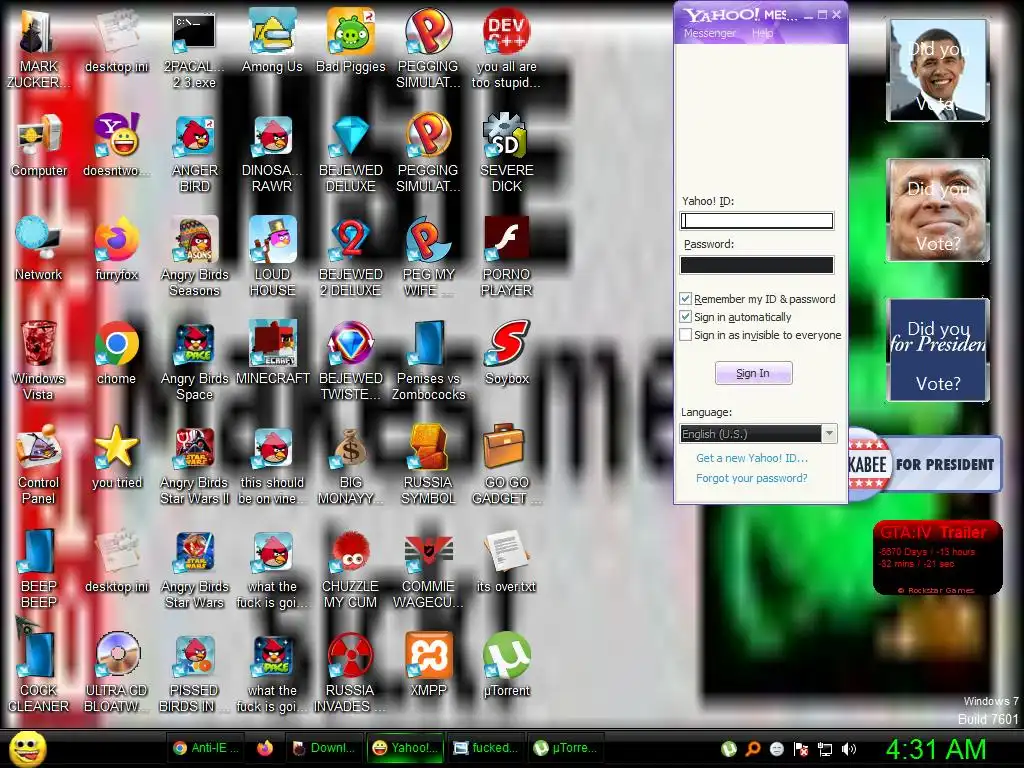Viewport: 1024px width, 768px height.
Task: Open the DEV C++ red icon
Action: (507, 49)
